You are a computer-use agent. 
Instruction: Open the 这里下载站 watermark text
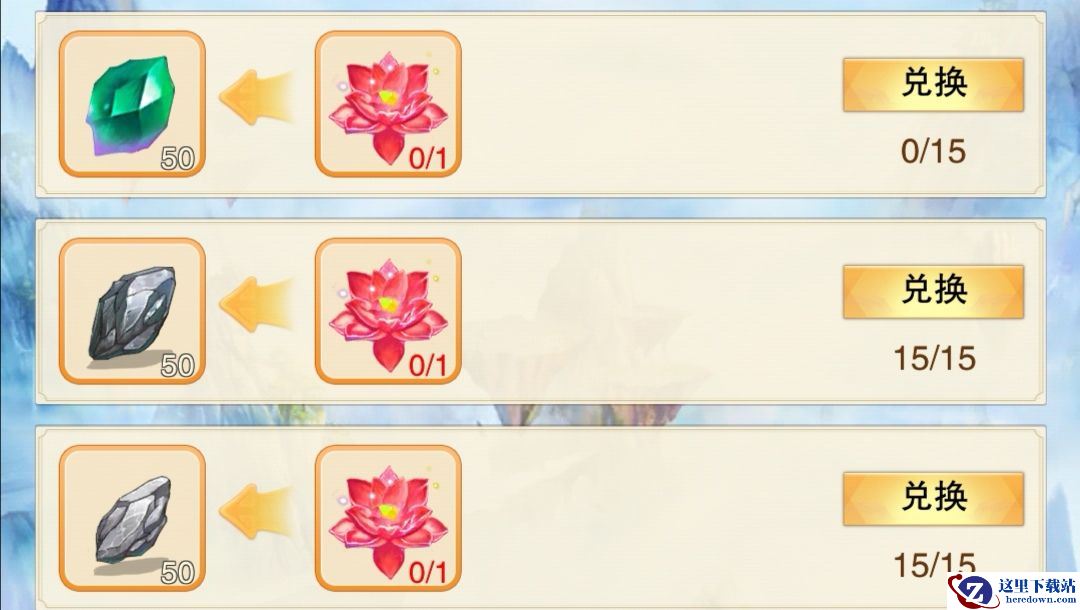(1037, 586)
